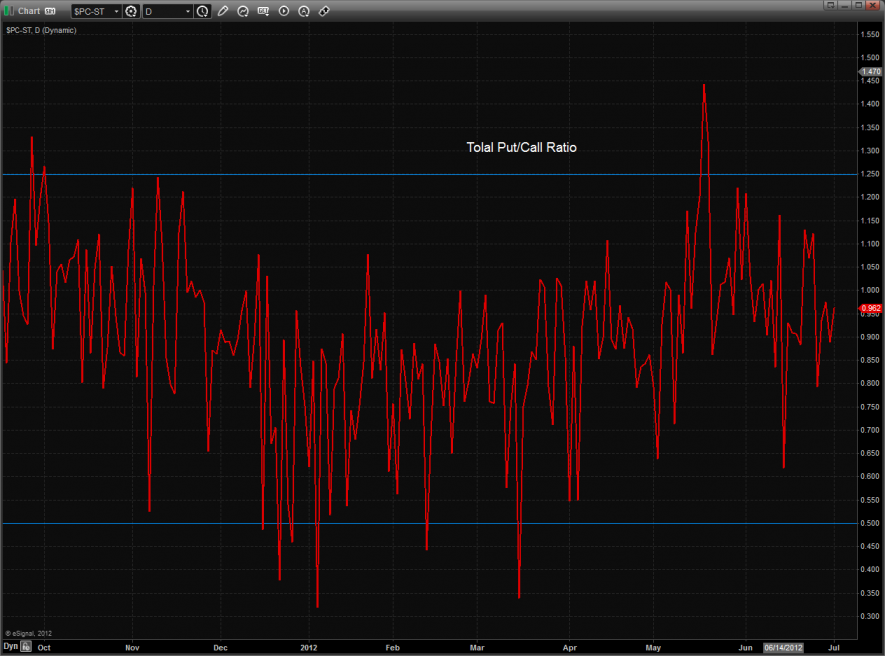Viewport: 885px width, 656px height.
Task: Open the SET templates icon
Action: click(263, 11)
